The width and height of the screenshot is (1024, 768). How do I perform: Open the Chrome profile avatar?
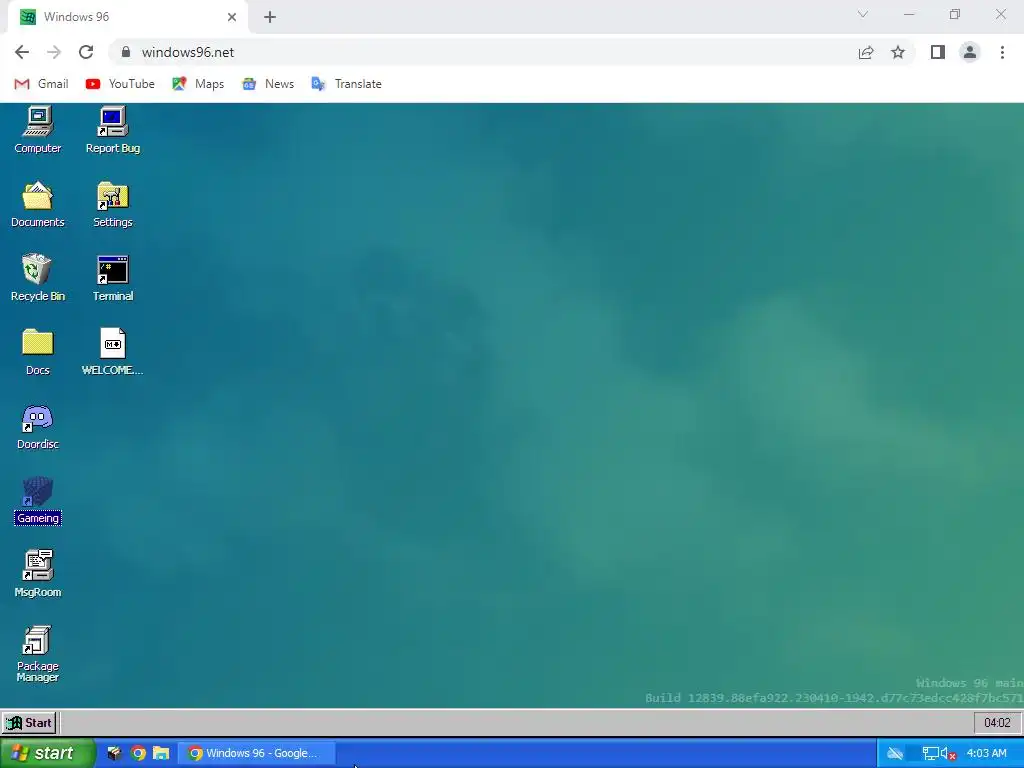[x=970, y=52]
